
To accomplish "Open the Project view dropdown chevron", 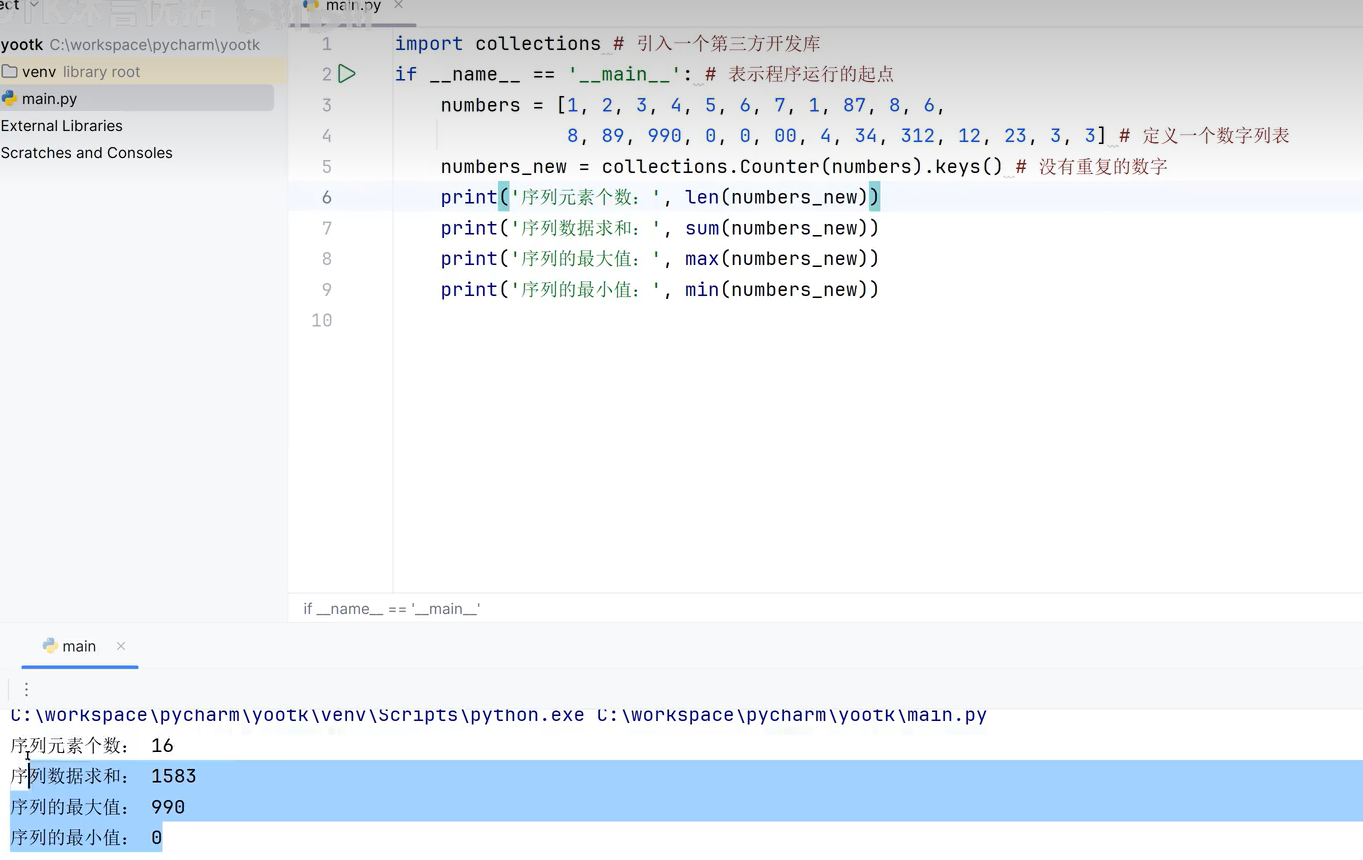I will click(x=35, y=5).
